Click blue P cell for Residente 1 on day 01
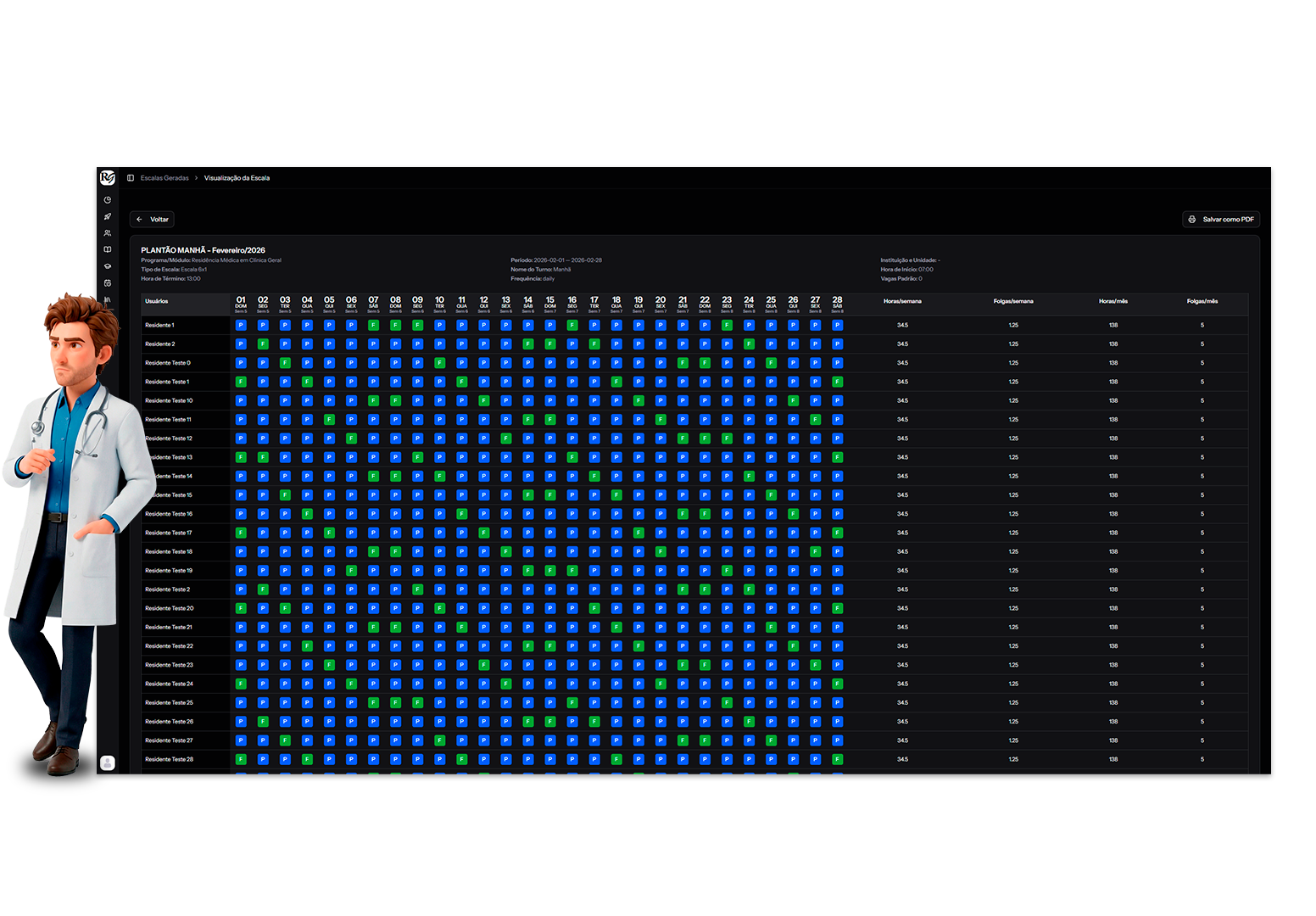 coord(241,325)
